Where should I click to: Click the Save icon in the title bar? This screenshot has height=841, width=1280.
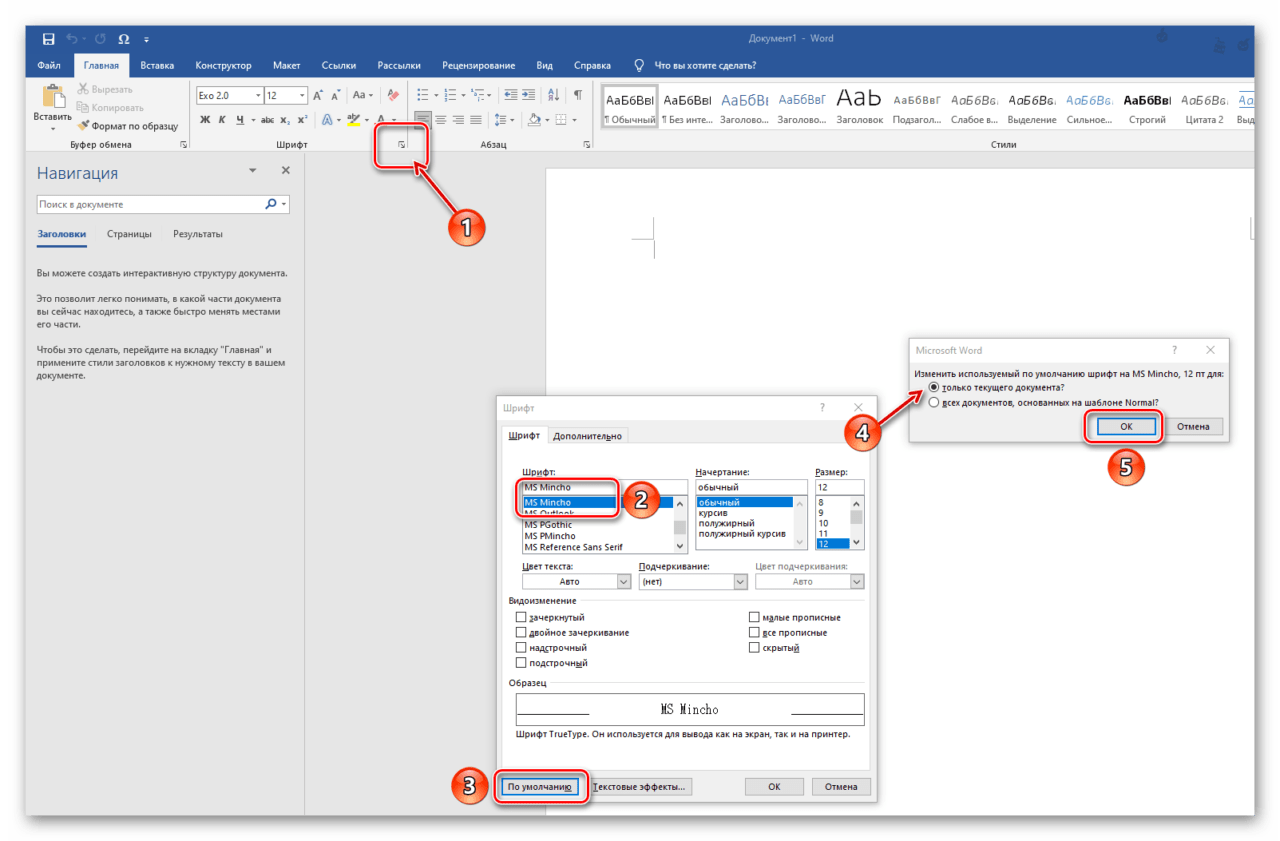49,39
